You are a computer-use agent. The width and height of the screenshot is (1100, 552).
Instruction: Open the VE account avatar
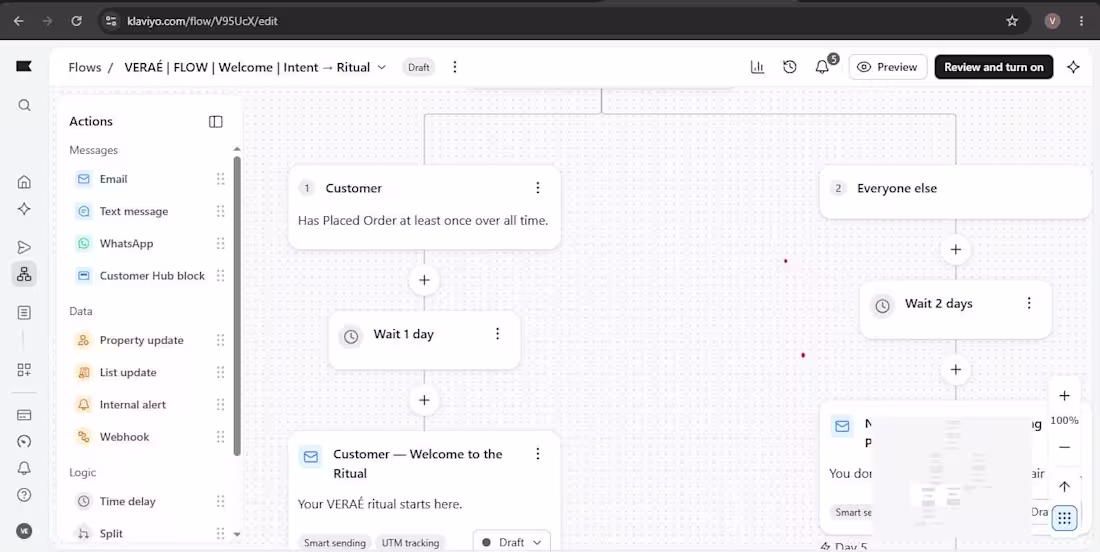[24, 531]
